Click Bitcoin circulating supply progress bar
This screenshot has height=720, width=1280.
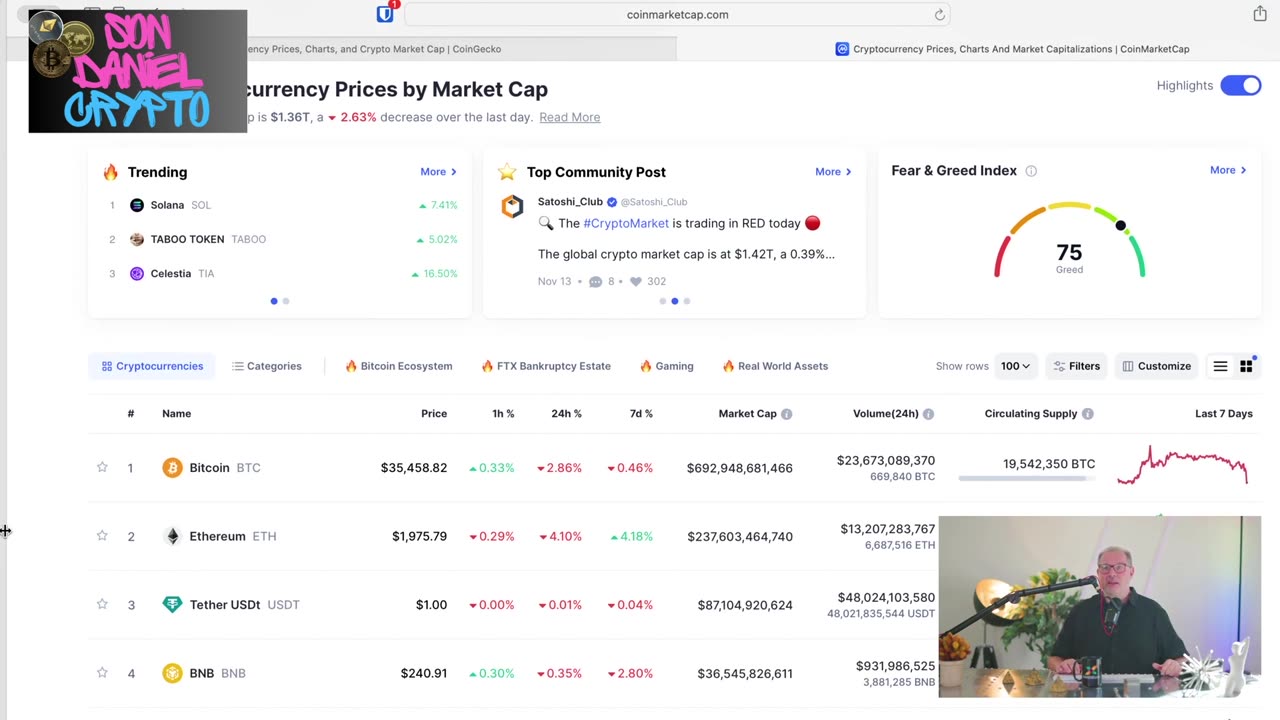(x=1027, y=479)
